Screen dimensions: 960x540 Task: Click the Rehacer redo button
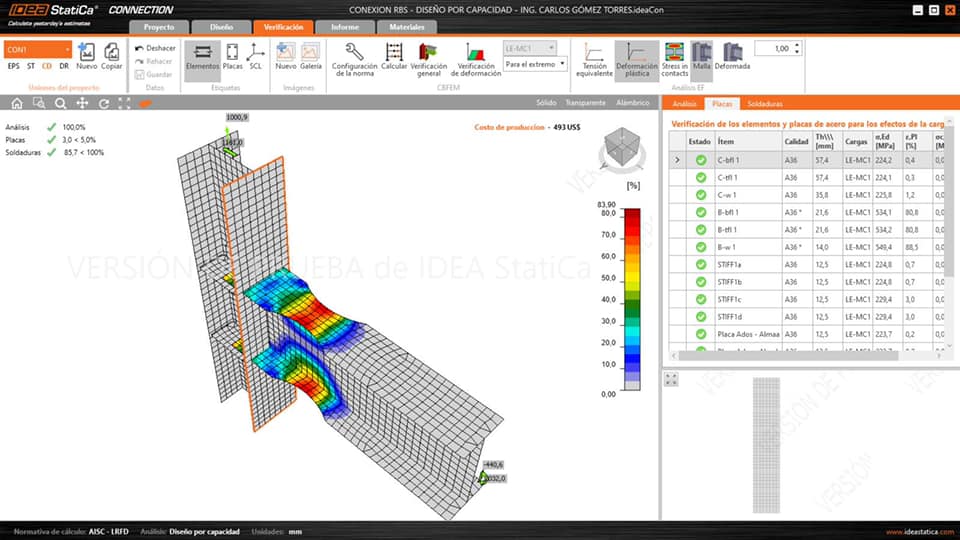pyautogui.click(x=154, y=61)
